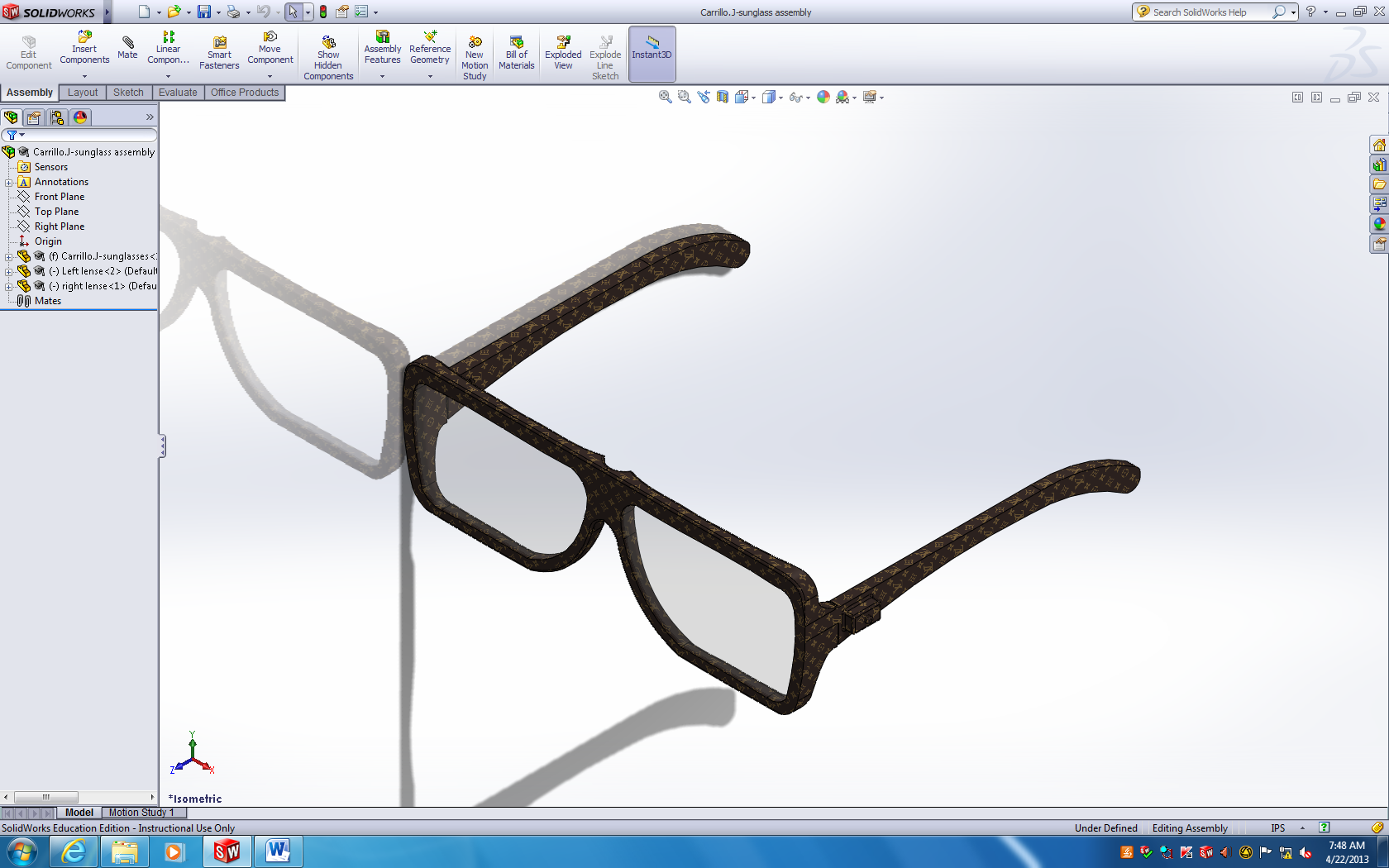This screenshot has height=868, width=1389.
Task: Open Appearances task pane tab
Action: pyautogui.click(x=1379, y=224)
